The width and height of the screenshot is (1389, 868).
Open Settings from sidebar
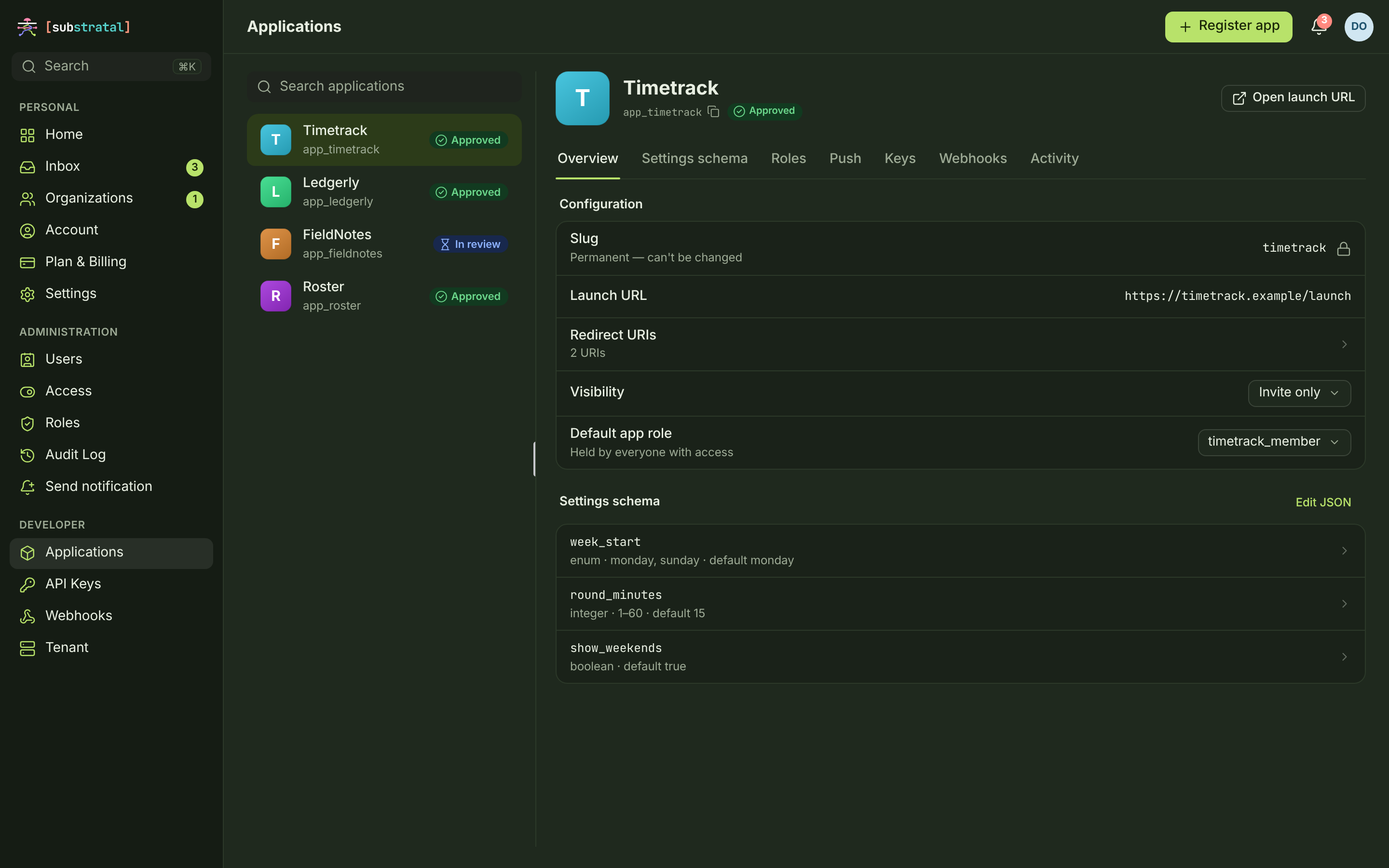[111, 294]
